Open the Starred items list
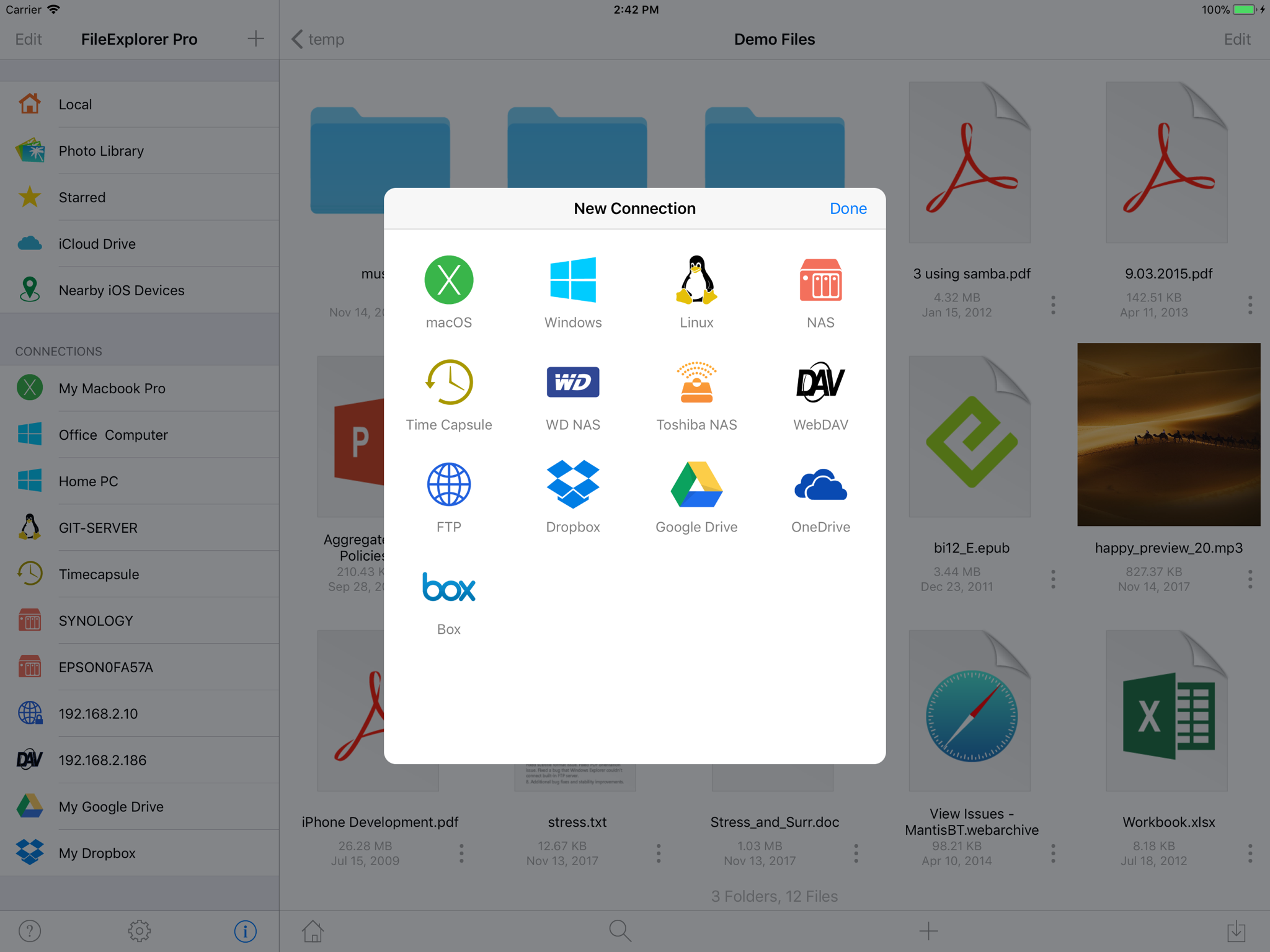Image resolution: width=1270 pixels, height=952 pixels. pos(140,197)
